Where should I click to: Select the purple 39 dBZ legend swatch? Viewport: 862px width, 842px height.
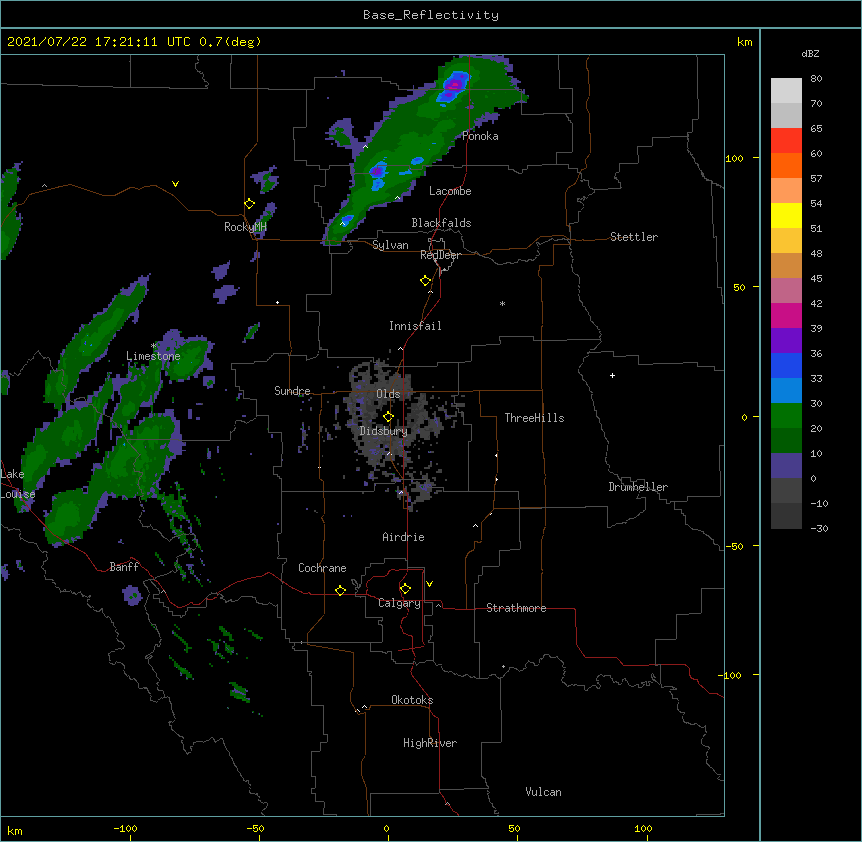(786, 340)
